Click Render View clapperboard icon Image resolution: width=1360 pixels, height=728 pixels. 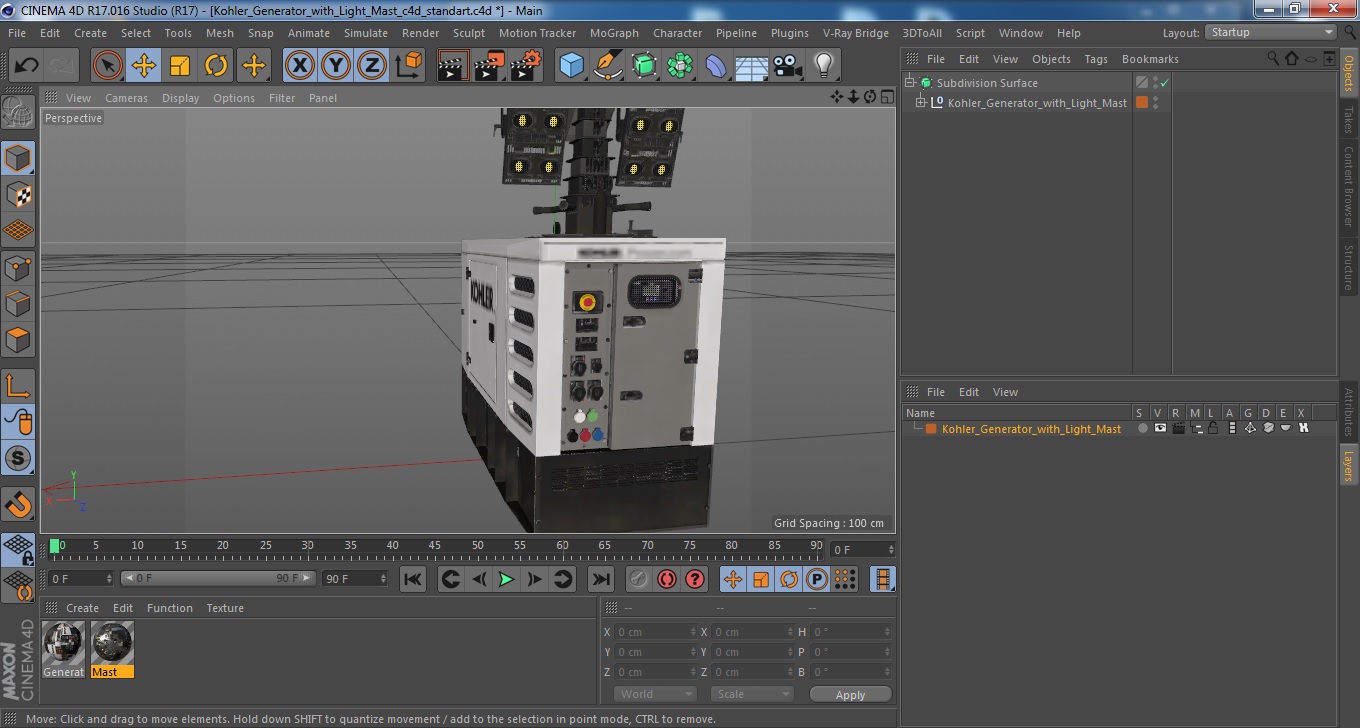coord(453,66)
